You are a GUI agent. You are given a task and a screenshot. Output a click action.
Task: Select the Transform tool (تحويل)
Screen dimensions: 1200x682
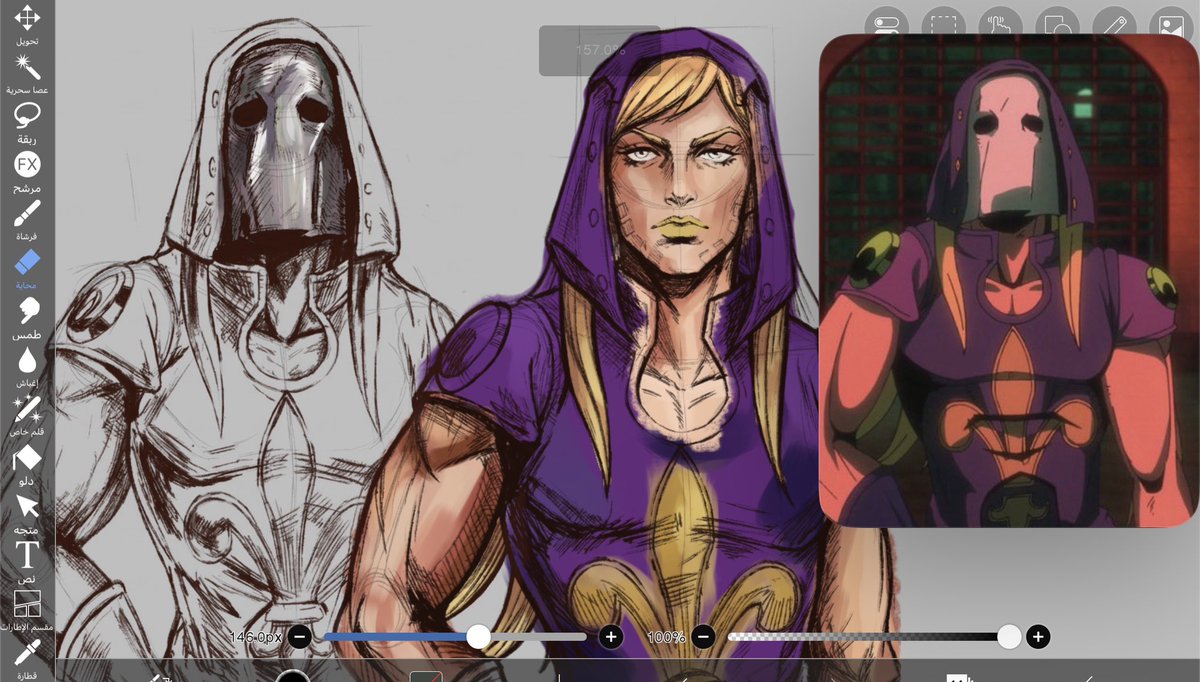(x=27, y=24)
